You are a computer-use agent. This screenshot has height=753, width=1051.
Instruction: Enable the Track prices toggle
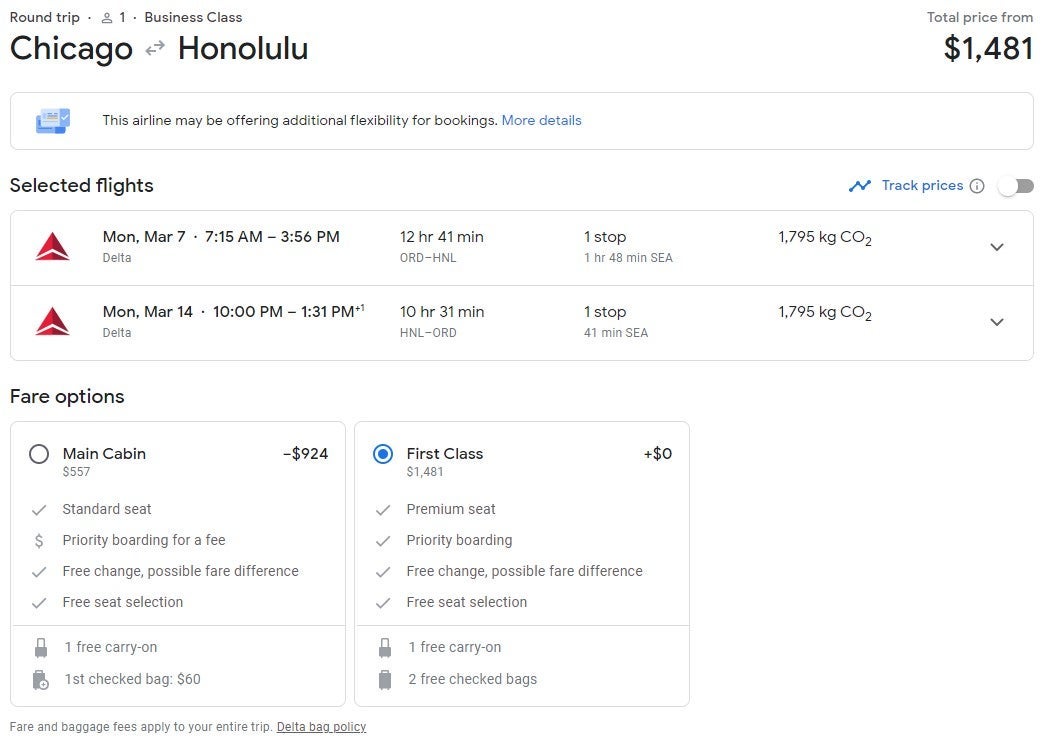(x=1015, y=186)
